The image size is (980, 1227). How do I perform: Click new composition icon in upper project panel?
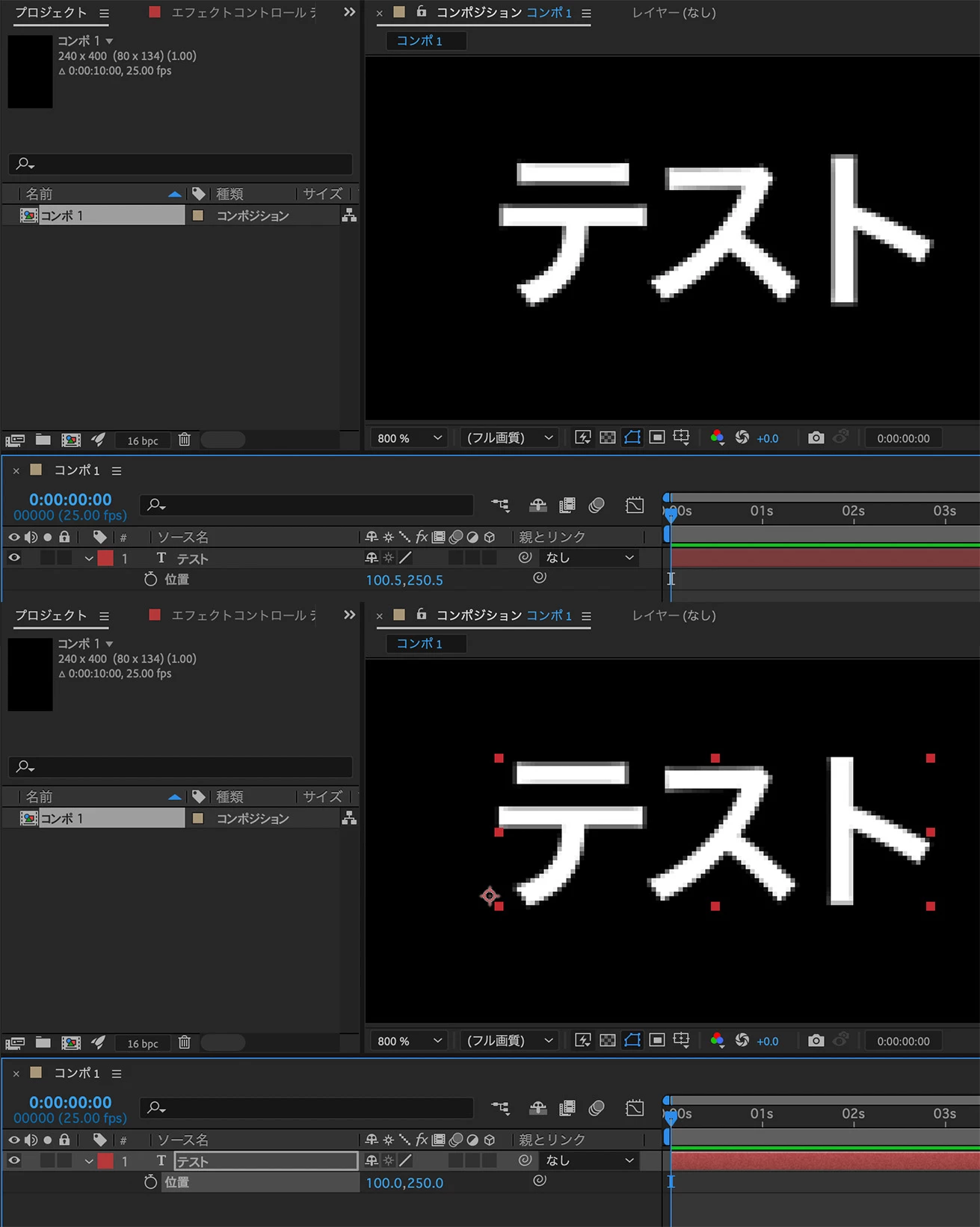[71, 440]
